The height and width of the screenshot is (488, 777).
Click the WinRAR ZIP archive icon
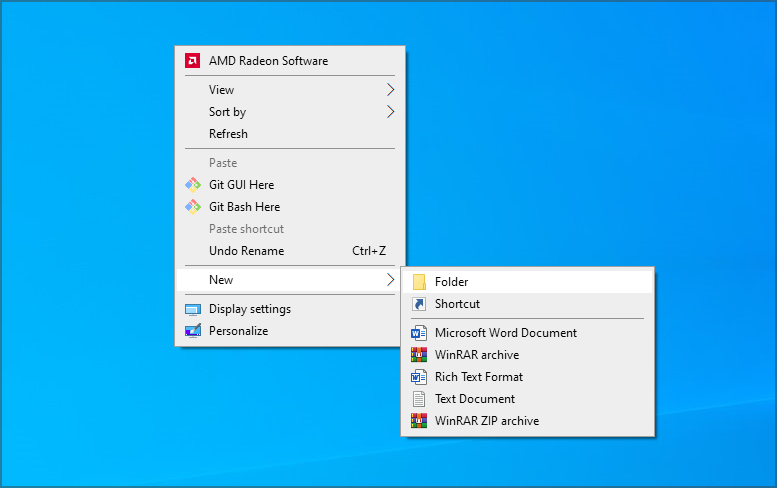(419, 421)
